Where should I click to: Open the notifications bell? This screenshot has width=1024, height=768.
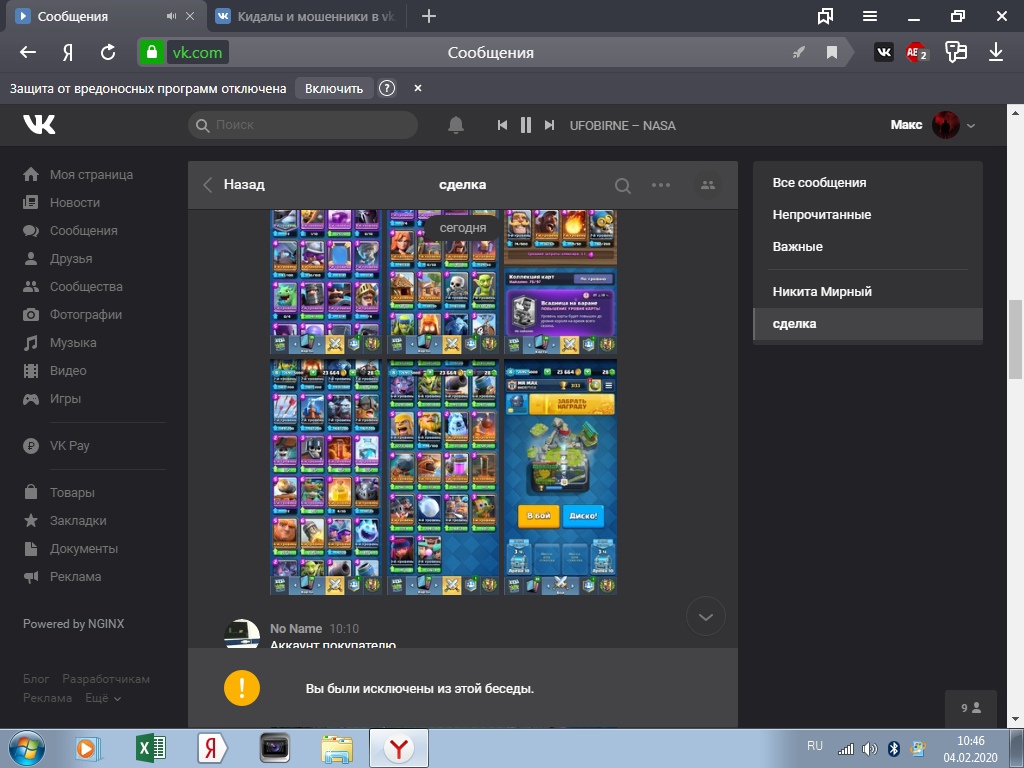(456, 125)
